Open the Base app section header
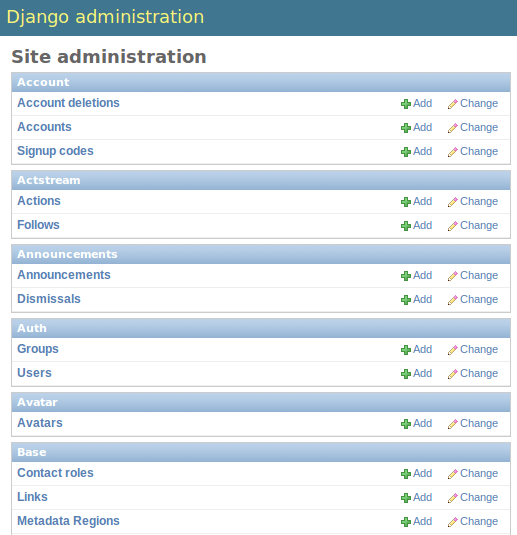 (32, 452)
